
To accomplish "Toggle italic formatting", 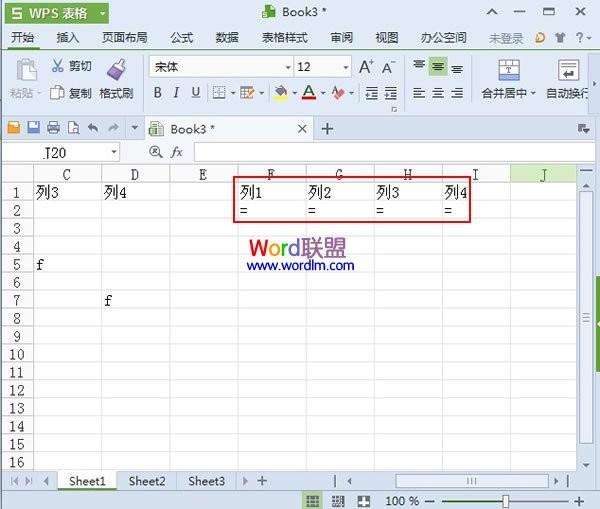I will click(176, 93).
